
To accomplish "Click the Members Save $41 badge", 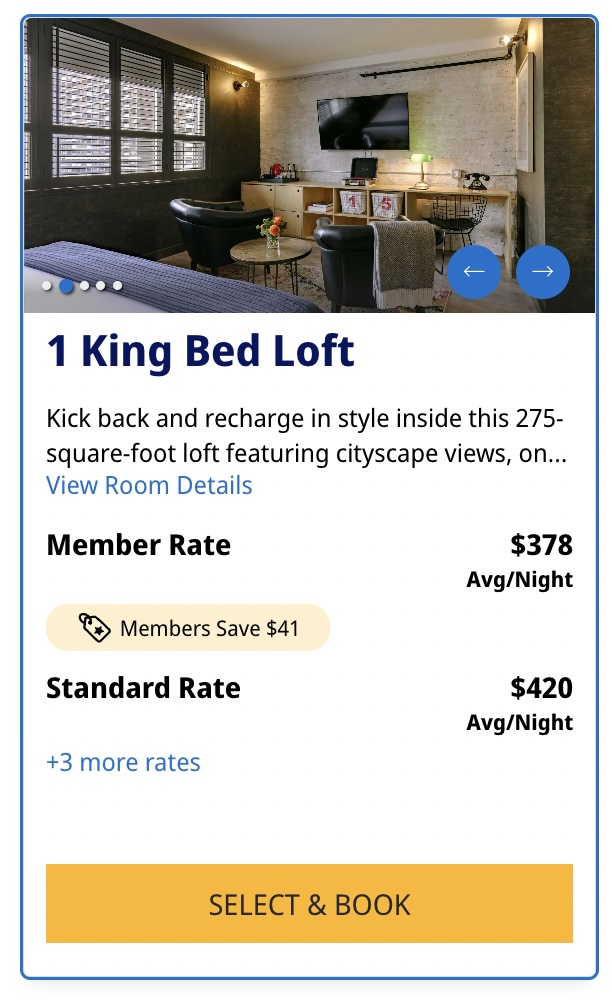I will pos(187,628).
